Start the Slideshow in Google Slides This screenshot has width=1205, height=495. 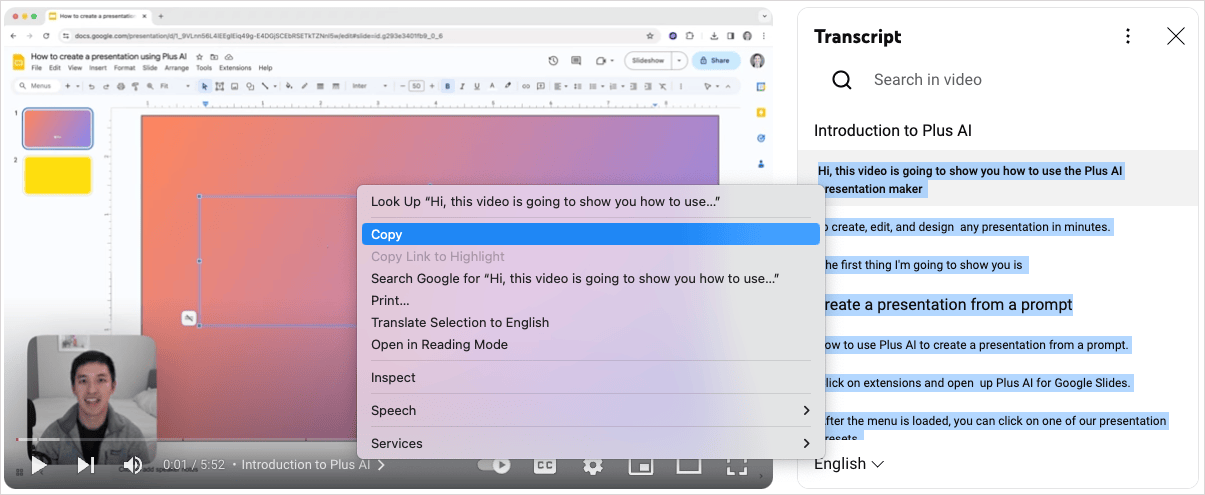(x=647, y=60)
